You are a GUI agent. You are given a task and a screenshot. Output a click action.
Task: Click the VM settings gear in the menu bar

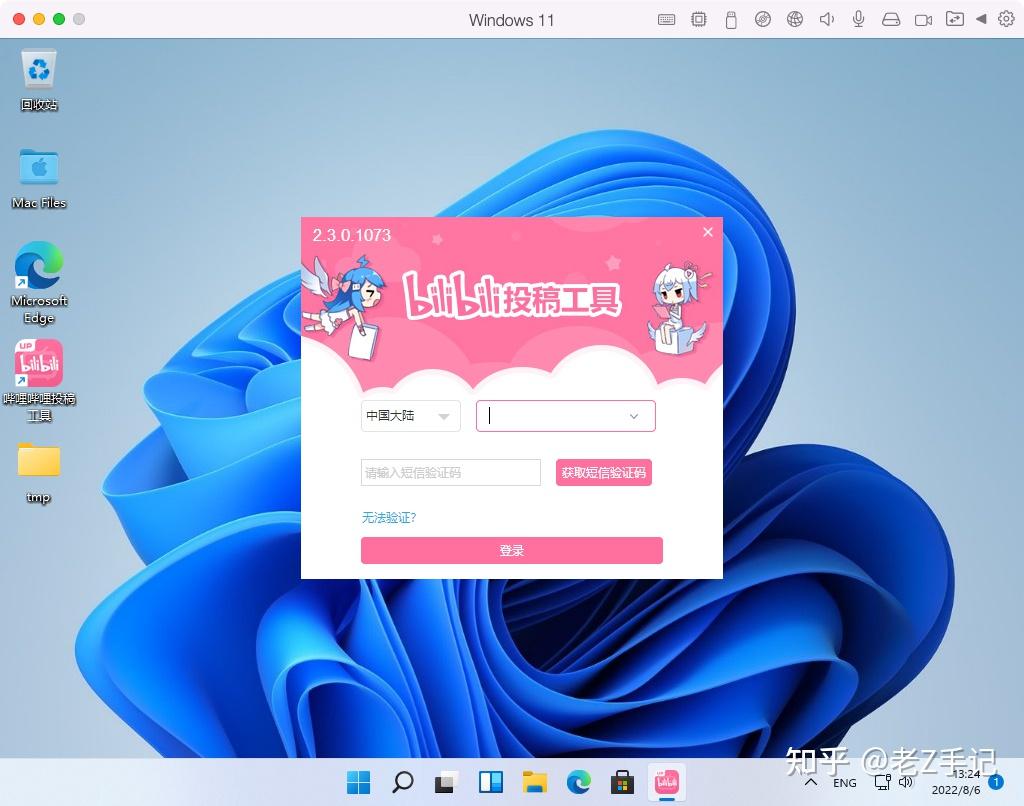click(x=1006, y=19)
